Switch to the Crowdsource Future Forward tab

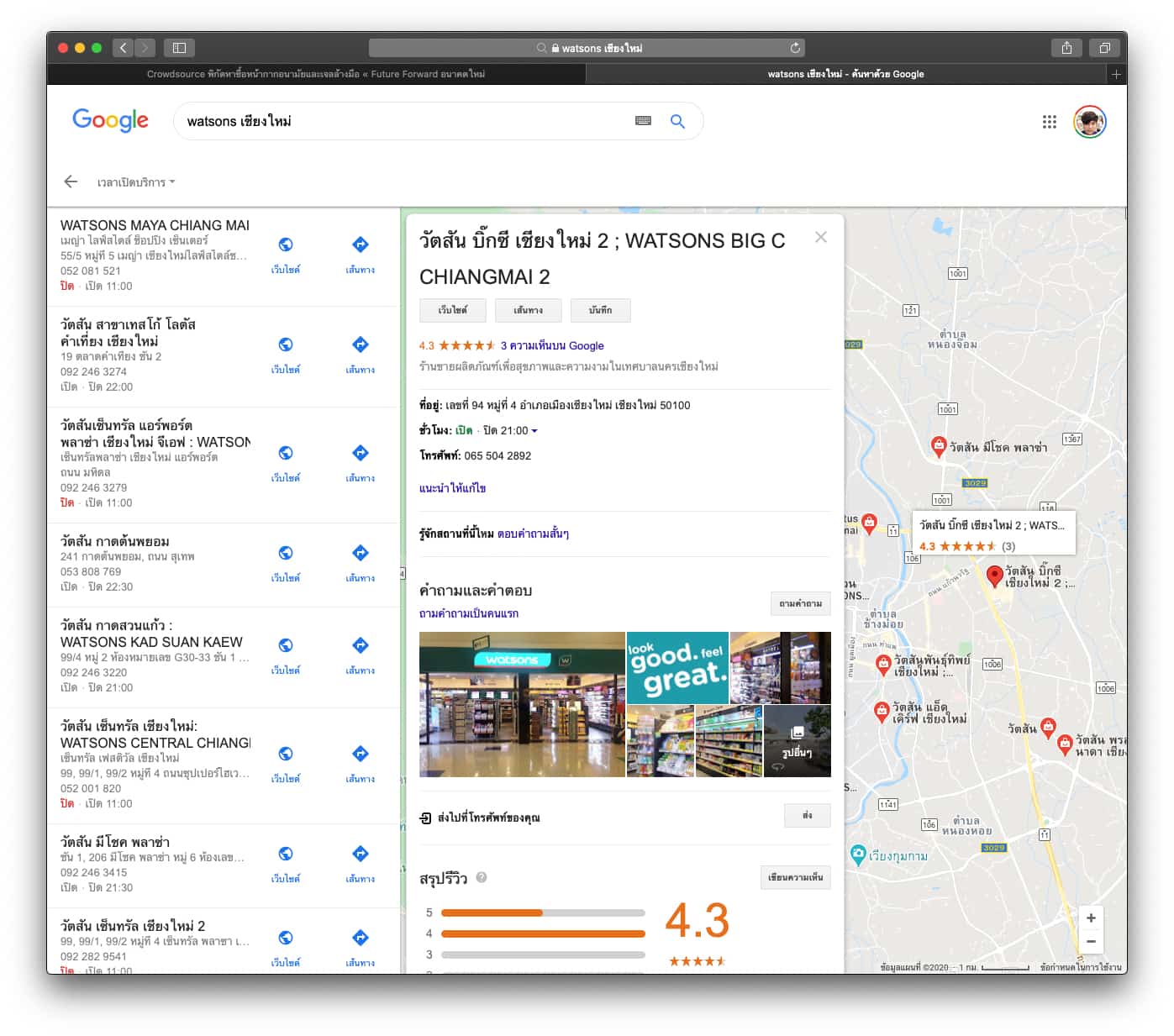[x=316, y=74]
